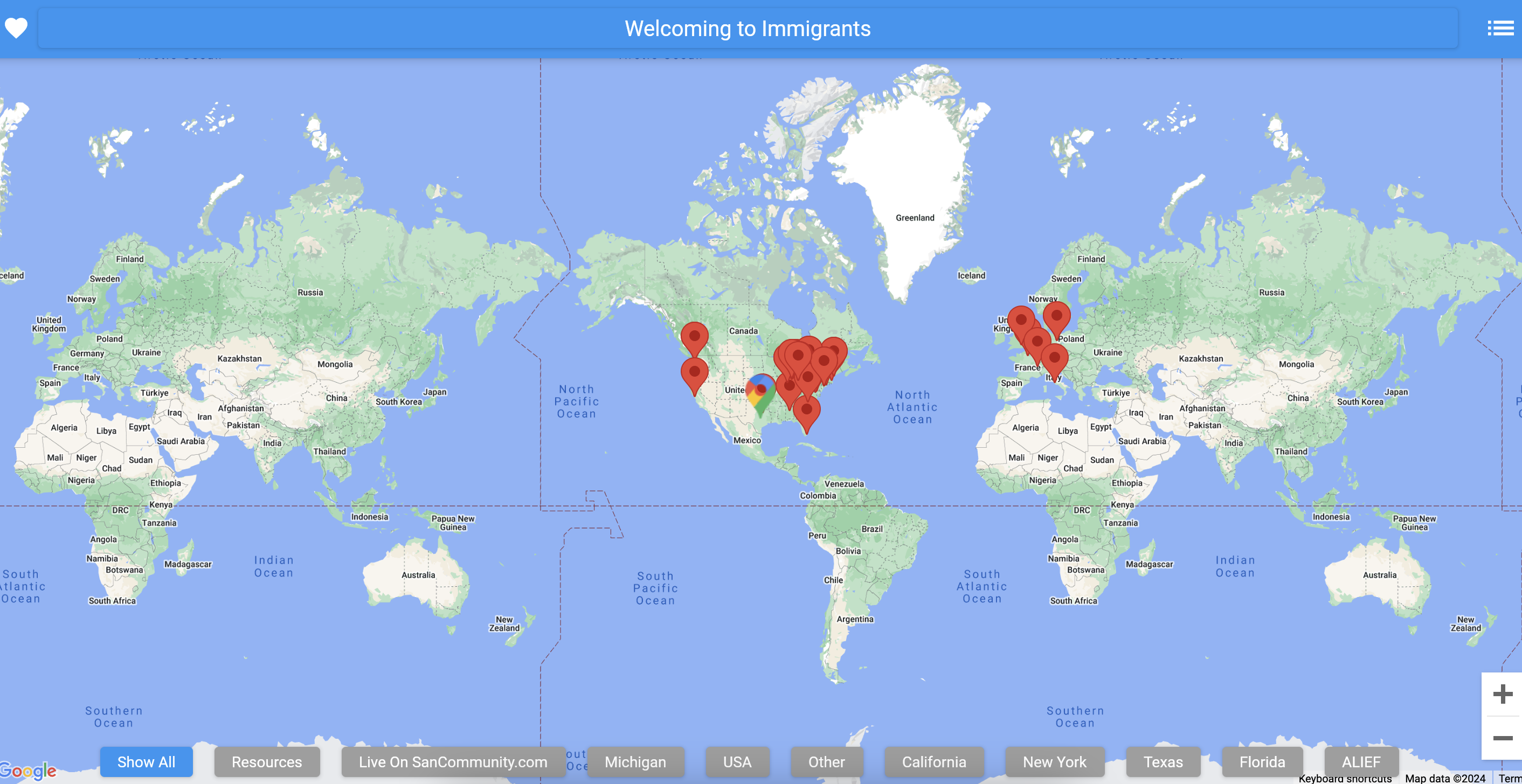Filter the map by Resources
The width and height of the screenshot is (1522, 784).
point(266,761)
